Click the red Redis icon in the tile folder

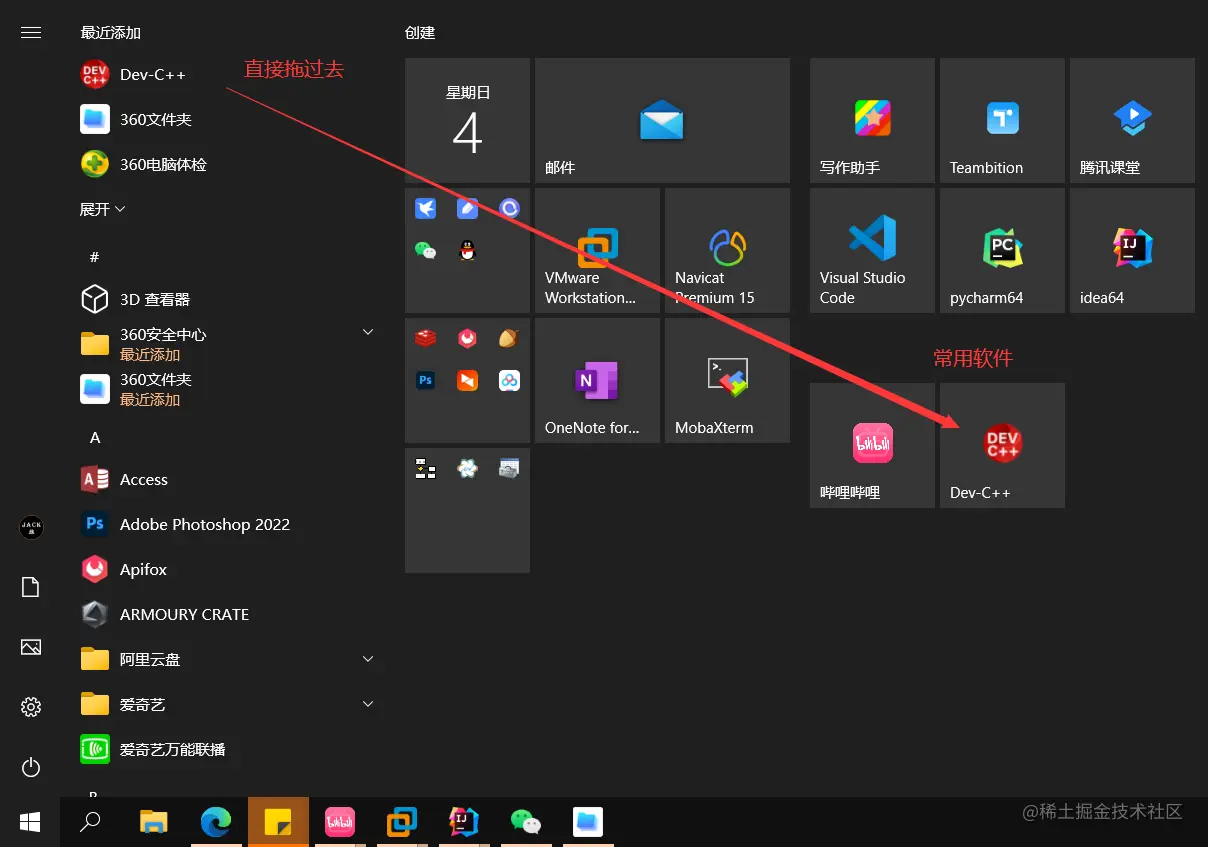tap(426, 338)
